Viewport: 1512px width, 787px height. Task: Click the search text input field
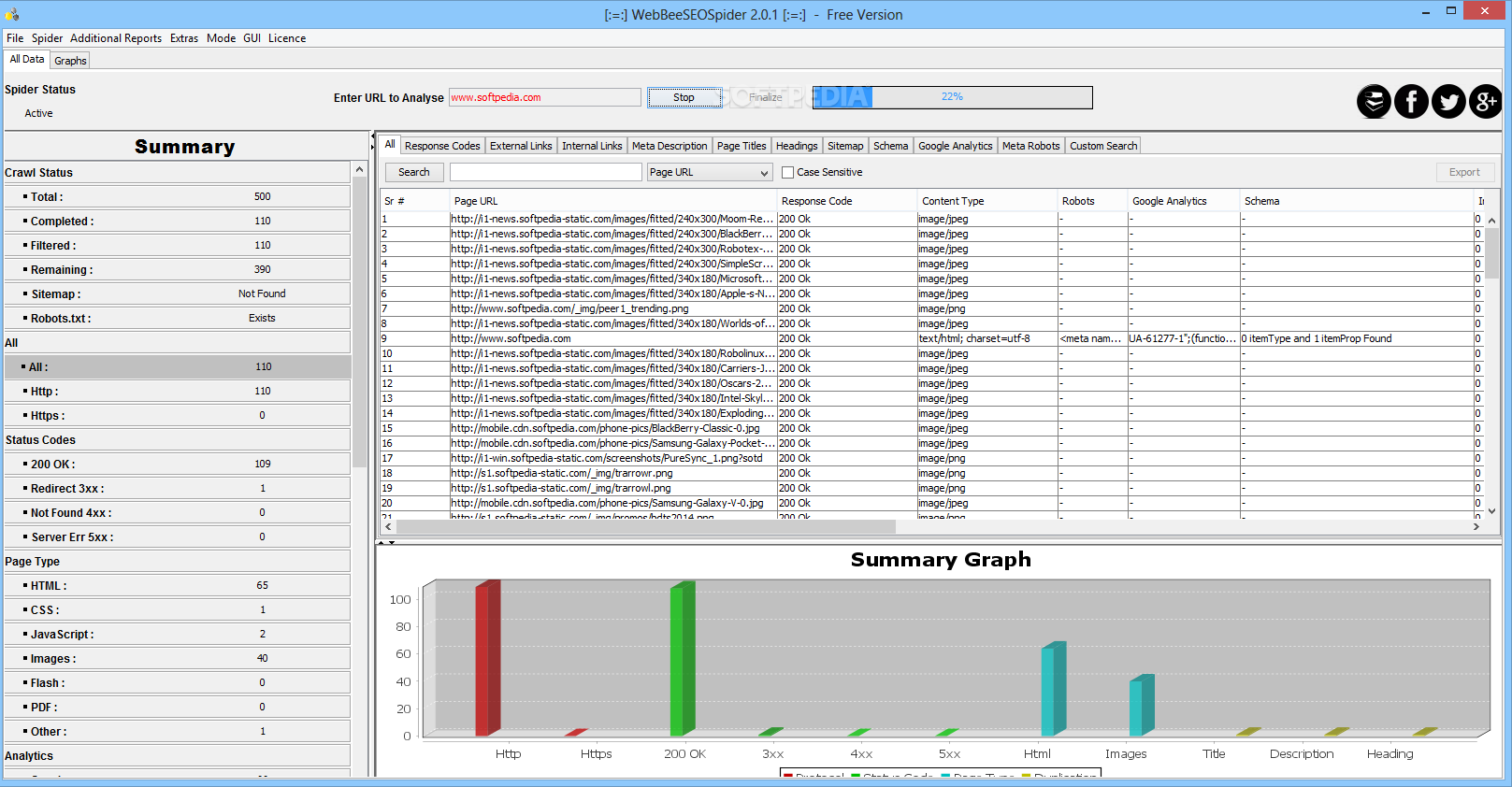click(546, 172)
